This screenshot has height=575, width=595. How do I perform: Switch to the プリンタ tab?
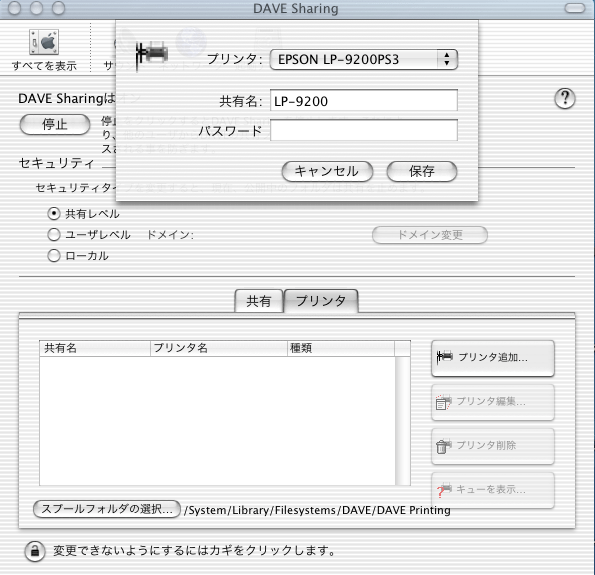point(321,301)
